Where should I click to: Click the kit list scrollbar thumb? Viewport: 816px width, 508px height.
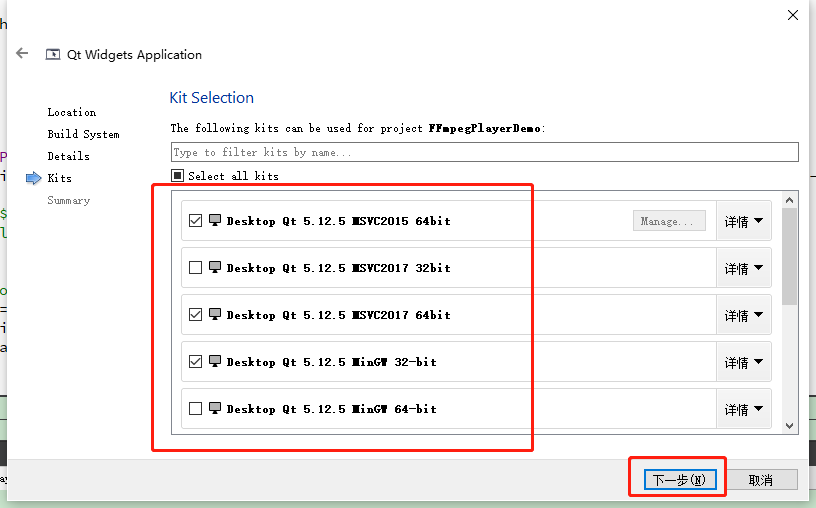click(789, 256)
